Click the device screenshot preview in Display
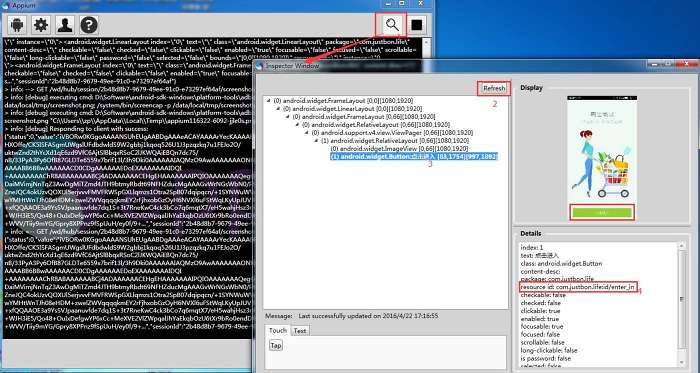Image resolution: width=700 pixels, height=373 pixels. (x=602, y=158)
